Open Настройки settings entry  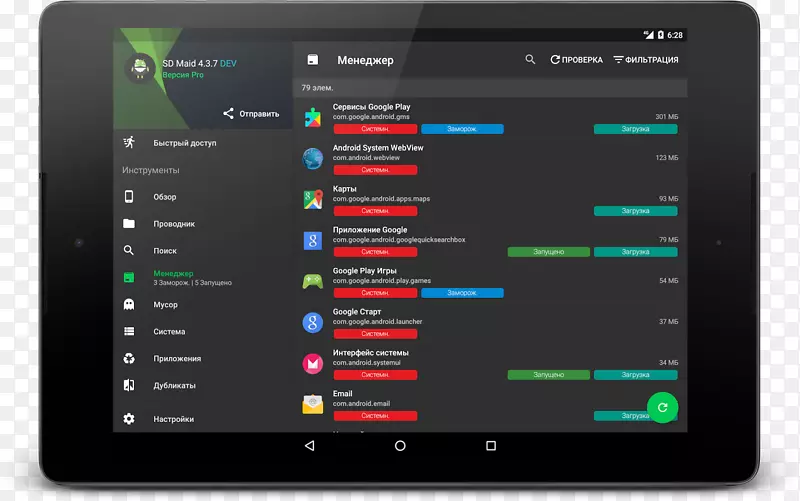click(202, 419)
